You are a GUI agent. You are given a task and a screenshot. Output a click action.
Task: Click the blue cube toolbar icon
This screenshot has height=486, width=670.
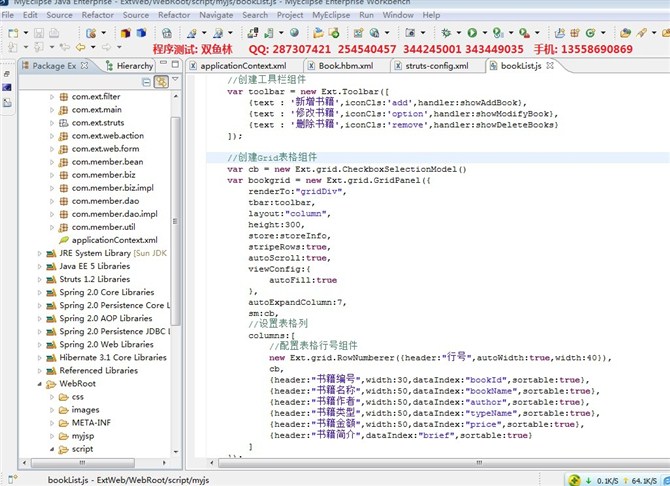(x=141, y=33)
